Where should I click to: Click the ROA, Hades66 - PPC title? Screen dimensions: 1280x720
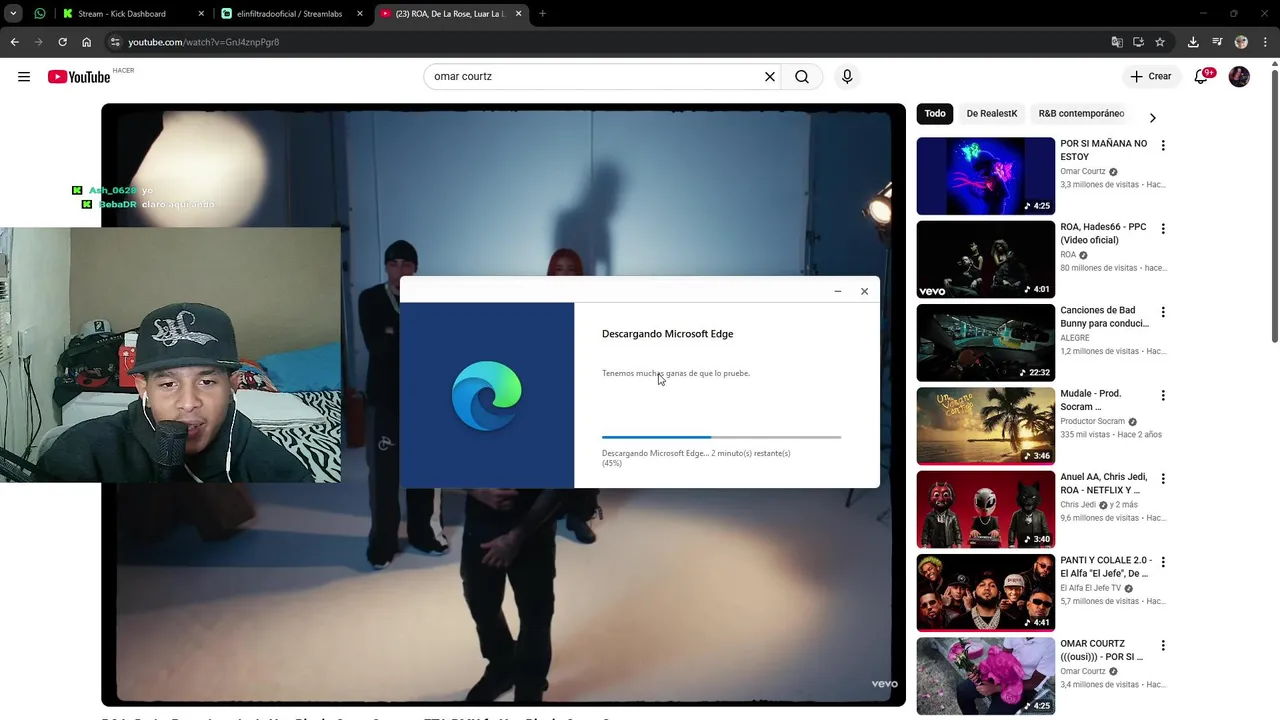click(1103, 233)
